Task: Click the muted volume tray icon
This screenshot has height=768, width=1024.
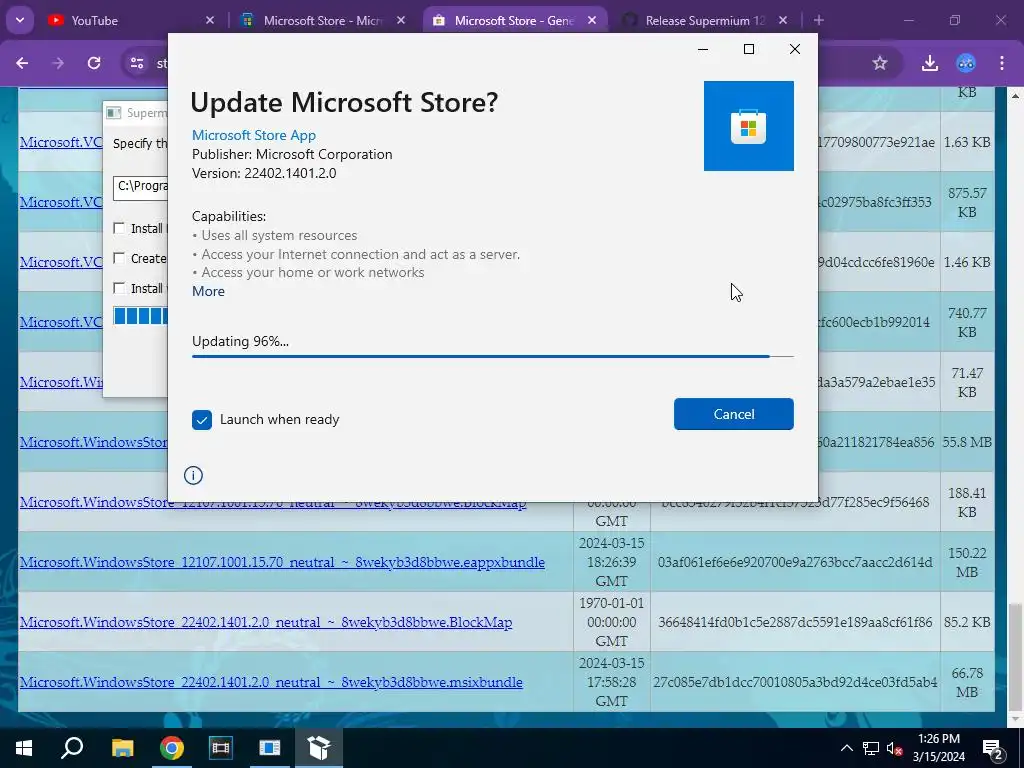Action: point(895,748)
